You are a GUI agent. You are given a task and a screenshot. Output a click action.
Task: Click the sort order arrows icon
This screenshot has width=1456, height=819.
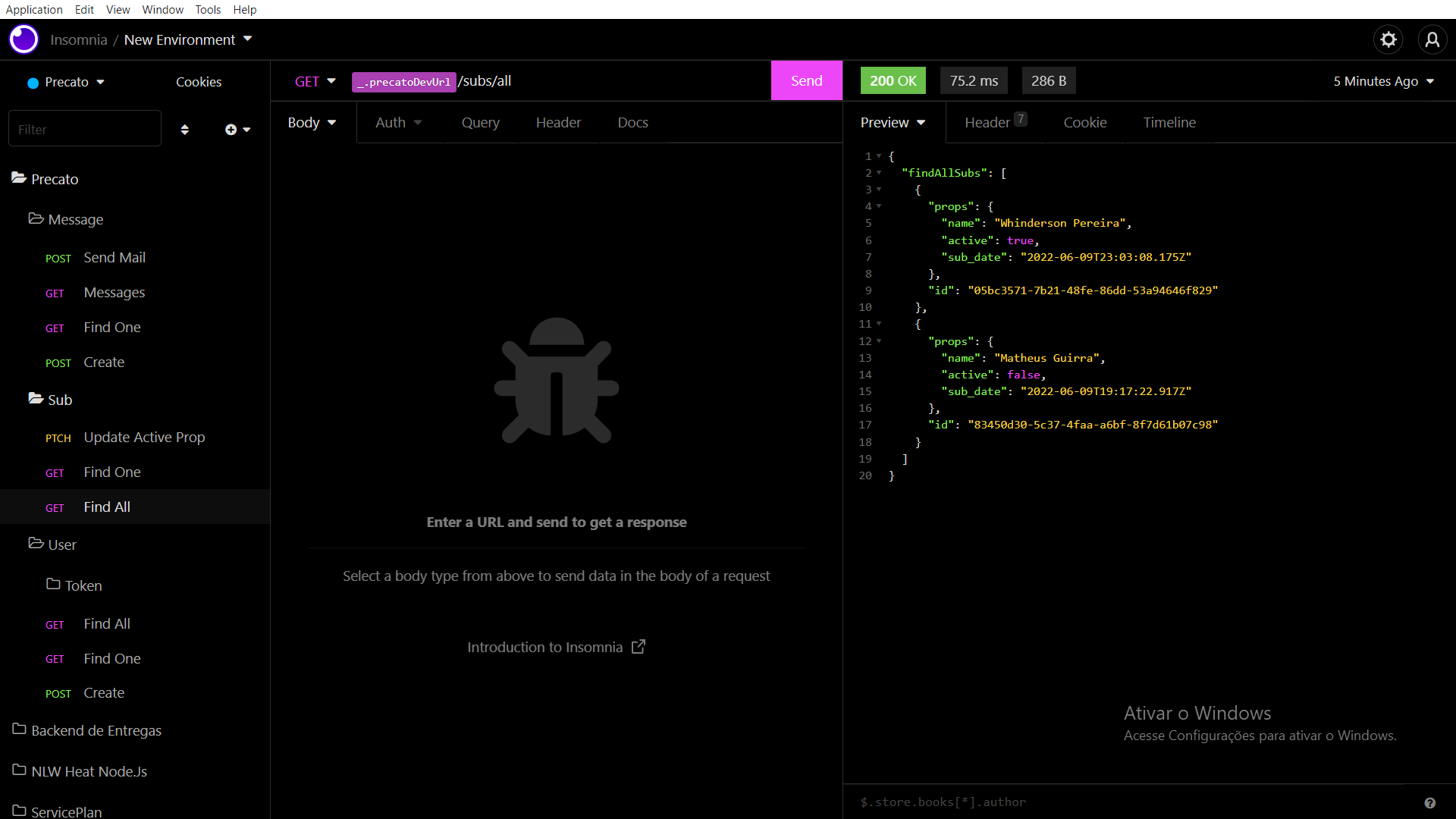[x=184, y=130]
